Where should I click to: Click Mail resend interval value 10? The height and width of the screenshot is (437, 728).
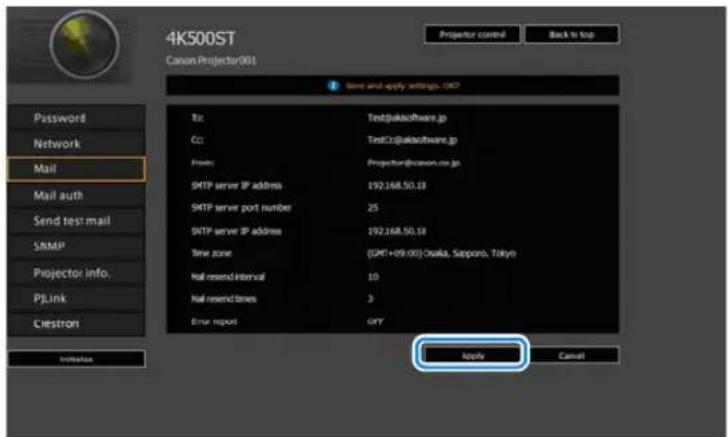(x=373, y=277)
